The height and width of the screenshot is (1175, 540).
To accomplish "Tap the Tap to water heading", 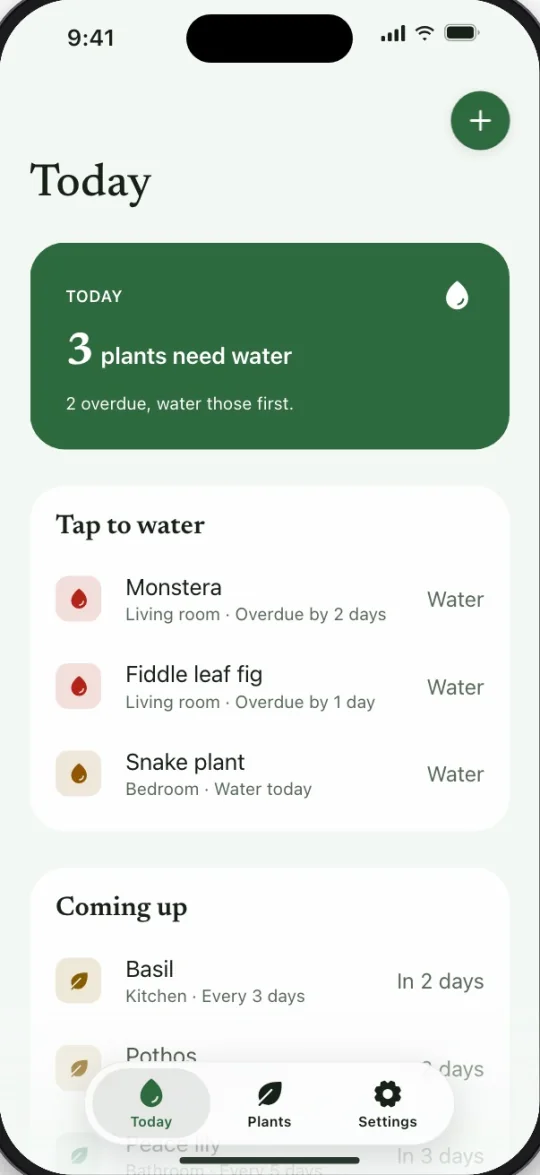I will click(130, 525).
